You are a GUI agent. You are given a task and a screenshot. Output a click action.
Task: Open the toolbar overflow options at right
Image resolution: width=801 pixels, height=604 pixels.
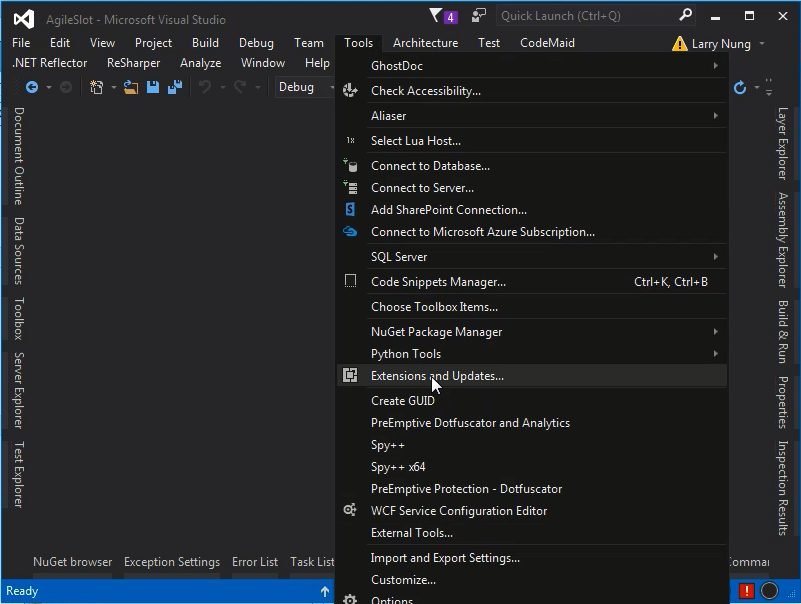[769, 87]
